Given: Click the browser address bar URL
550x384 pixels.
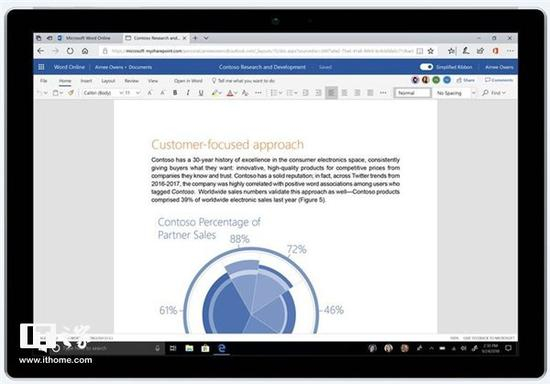Looking at the screenshot, I should pyautogui.click(x=262, y=51).
